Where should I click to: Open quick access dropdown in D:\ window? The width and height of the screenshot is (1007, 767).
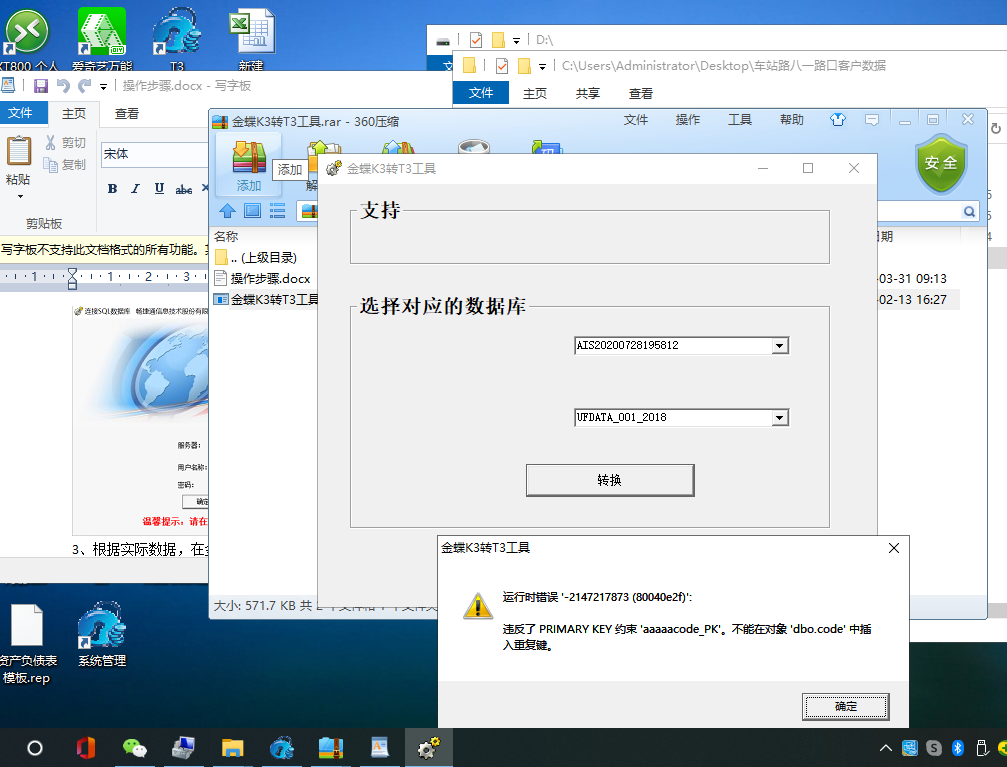coord(516,40)
